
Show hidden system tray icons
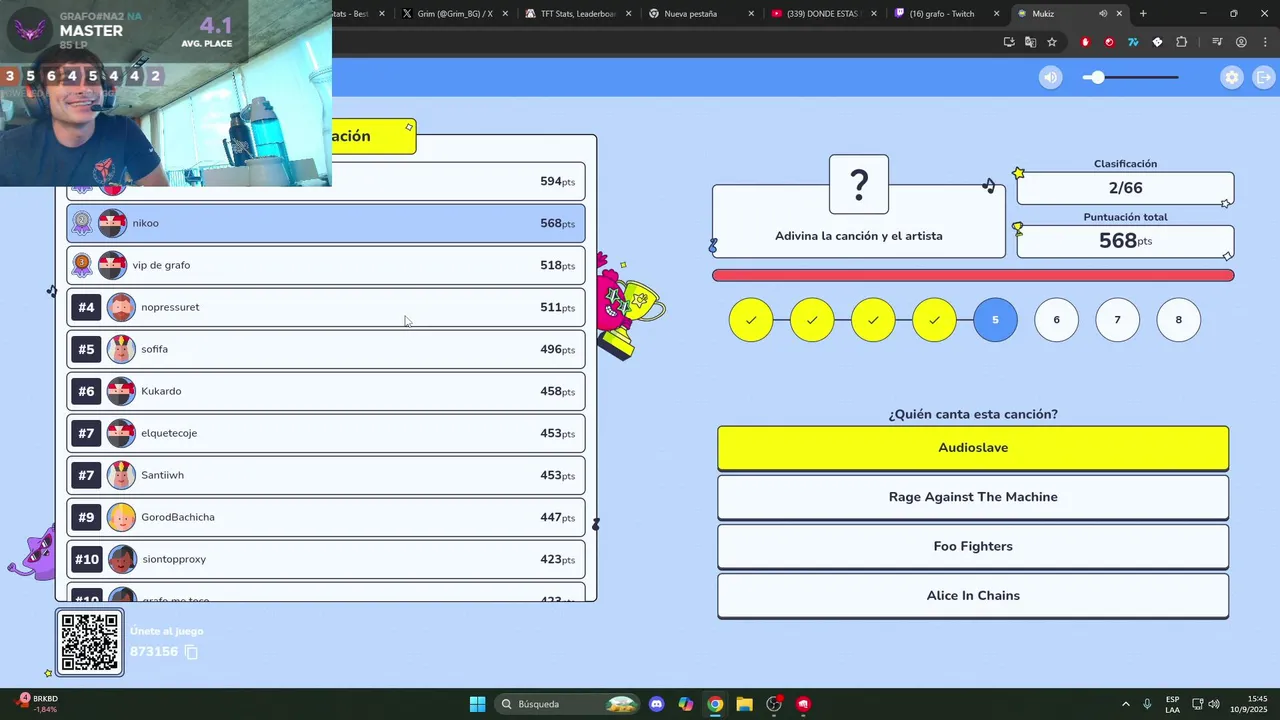tap(1126, 704)
